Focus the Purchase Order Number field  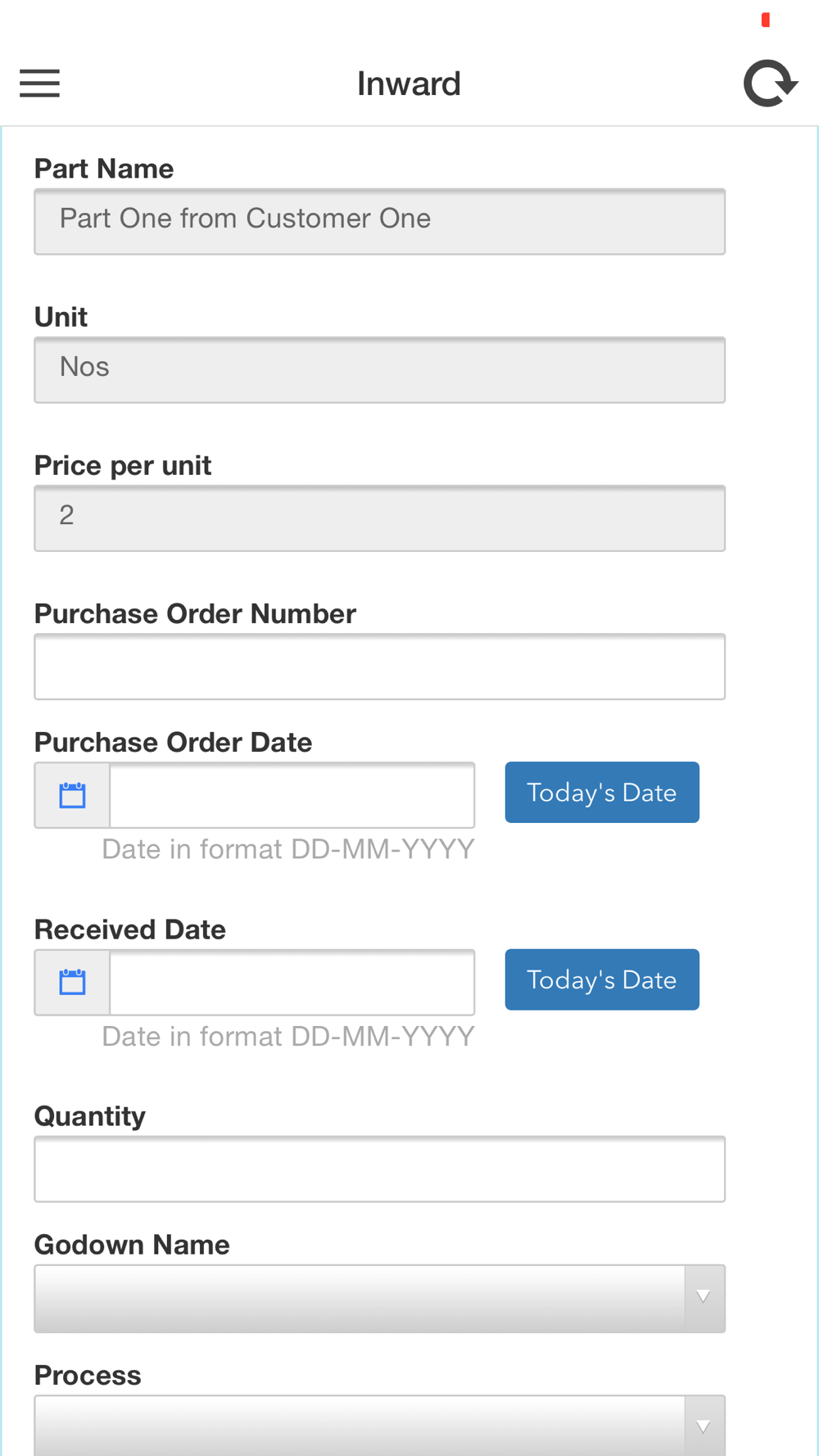point(379,667)
